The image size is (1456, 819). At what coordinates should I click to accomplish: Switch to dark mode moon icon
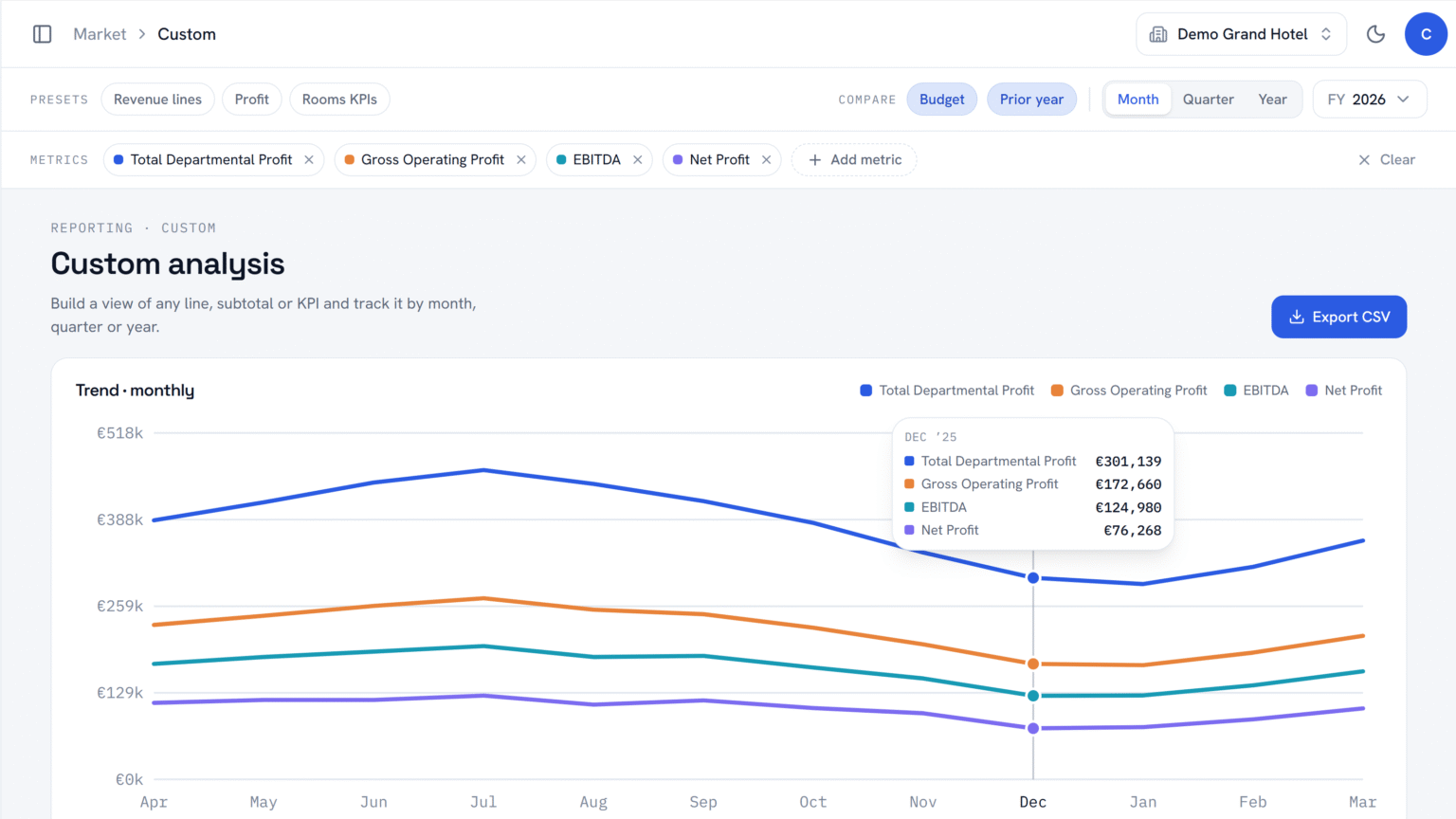(x=1375, y=34)
